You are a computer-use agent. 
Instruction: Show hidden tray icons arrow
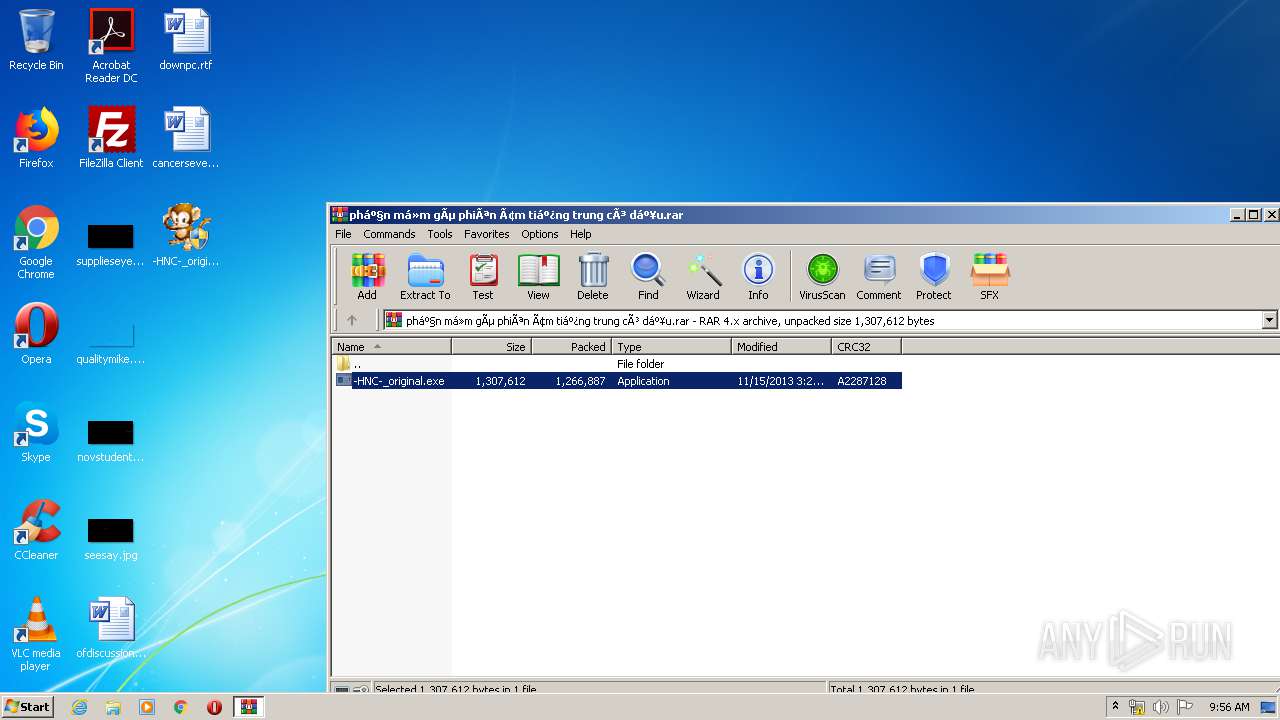tap(1115, 707)
